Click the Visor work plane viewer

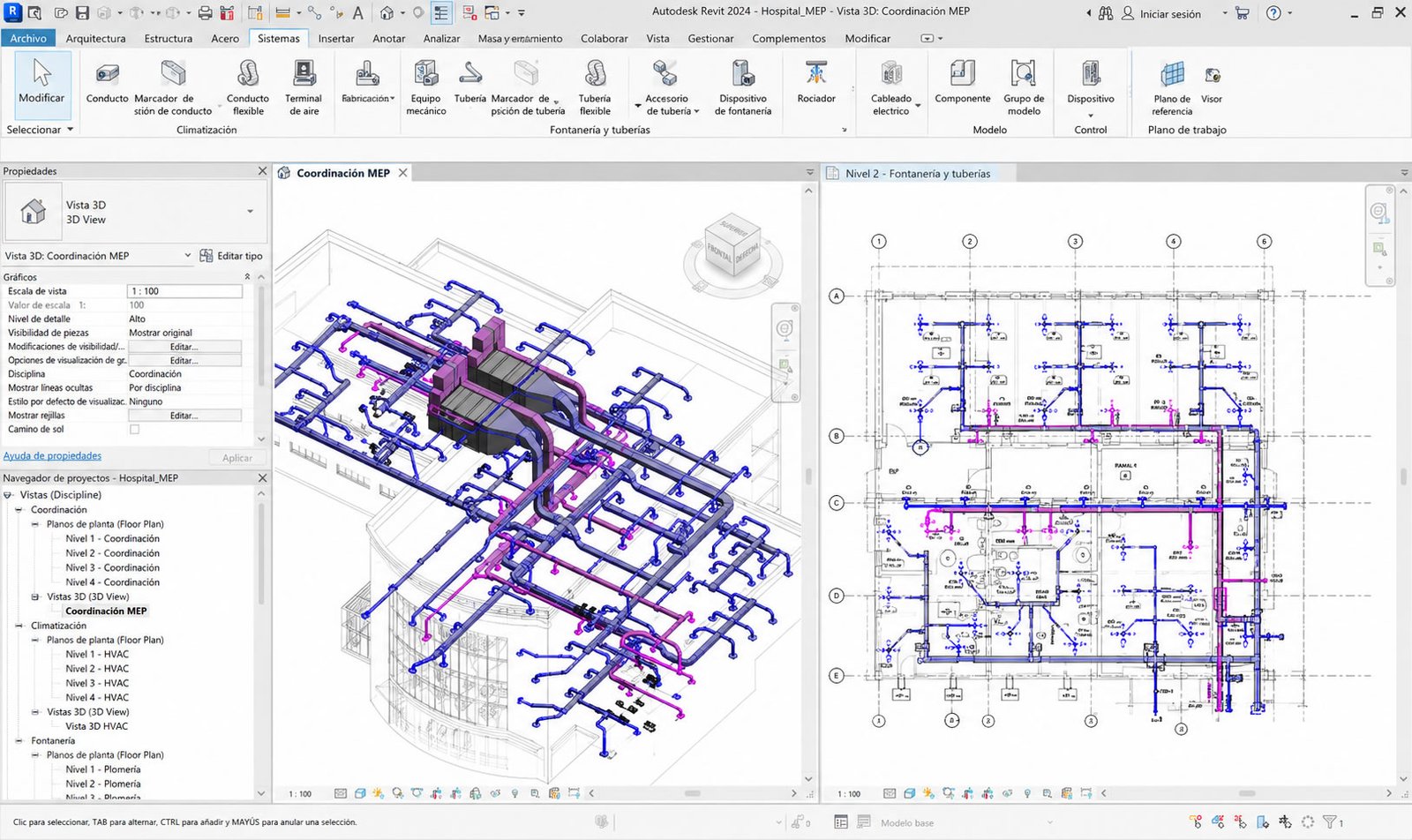coord(1213,83)
